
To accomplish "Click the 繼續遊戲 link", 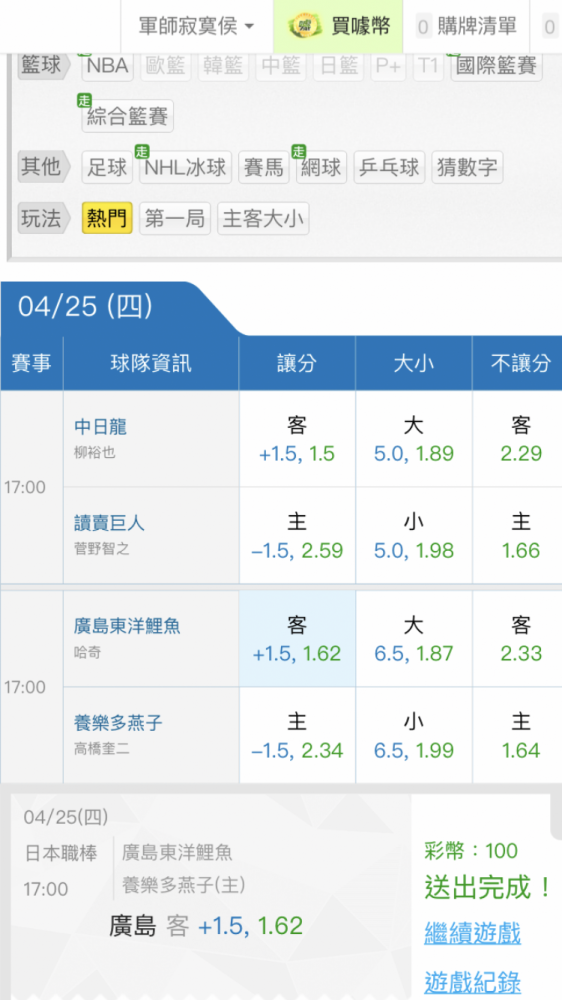I will [x=473, y=934].
